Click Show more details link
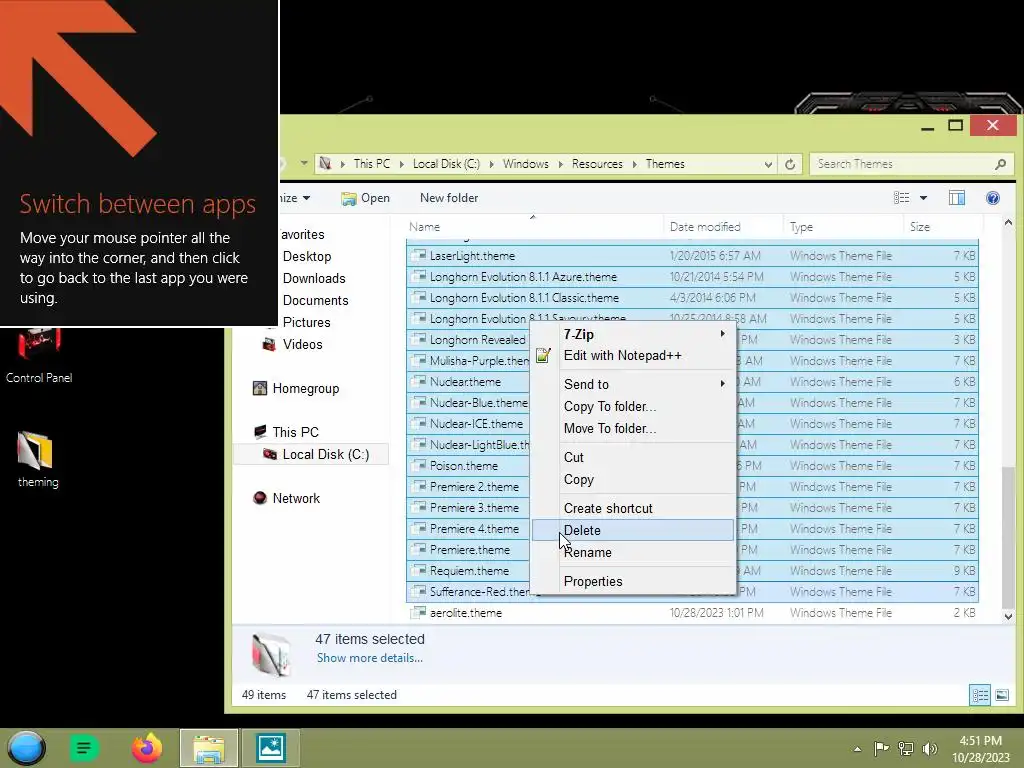The width and height of the screenshot is (1024, 768). coord(370,658)
